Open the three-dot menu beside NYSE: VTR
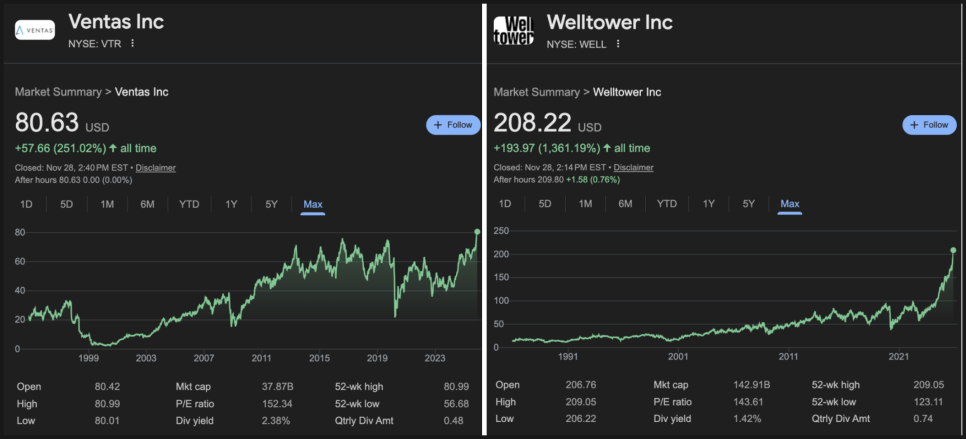 132,43
